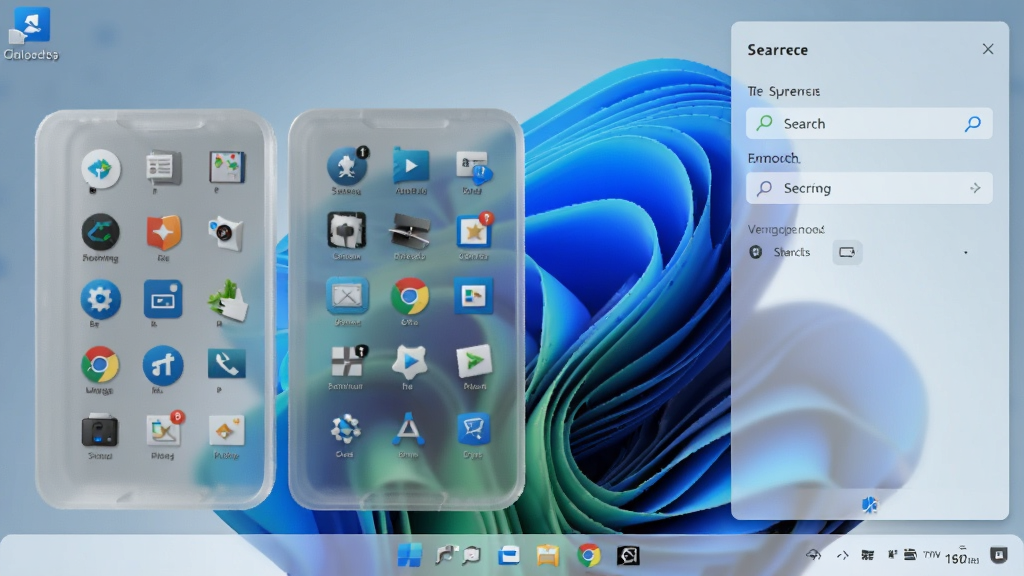The width and height of the screenshot is (1024, 576).
Task: Open the mail envelope app in right panel
Action: point(347,296)
